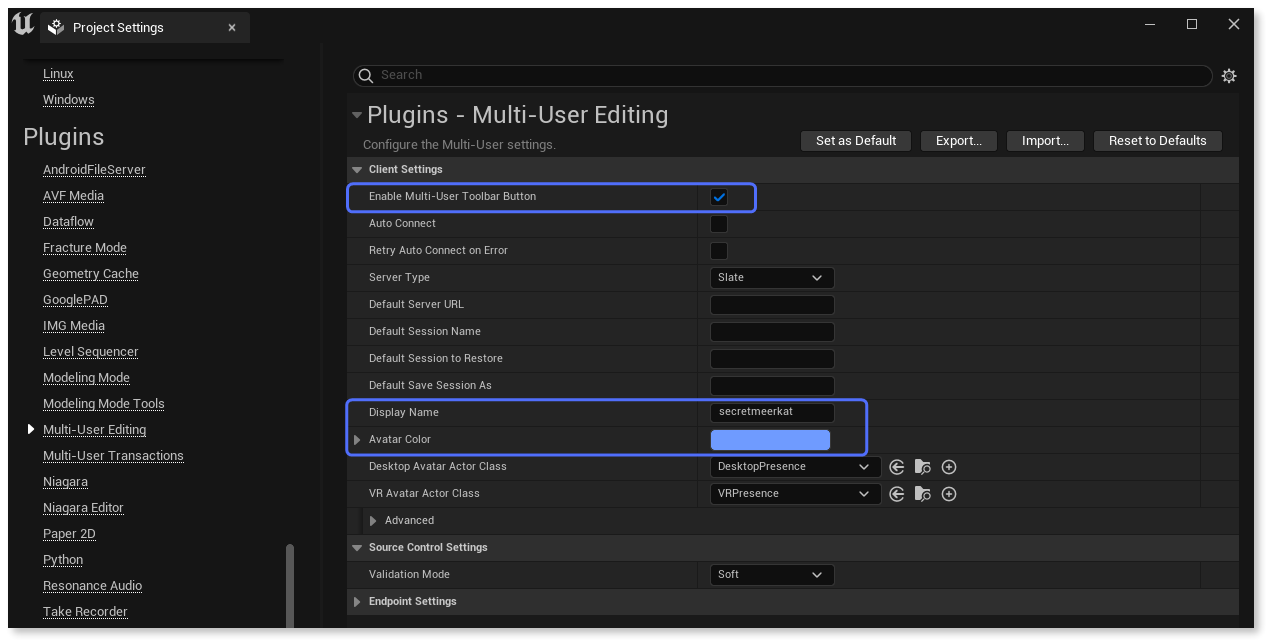Click the Set as Default button
This screenshot has width=1267, height=641.
[x=855, y=140]
